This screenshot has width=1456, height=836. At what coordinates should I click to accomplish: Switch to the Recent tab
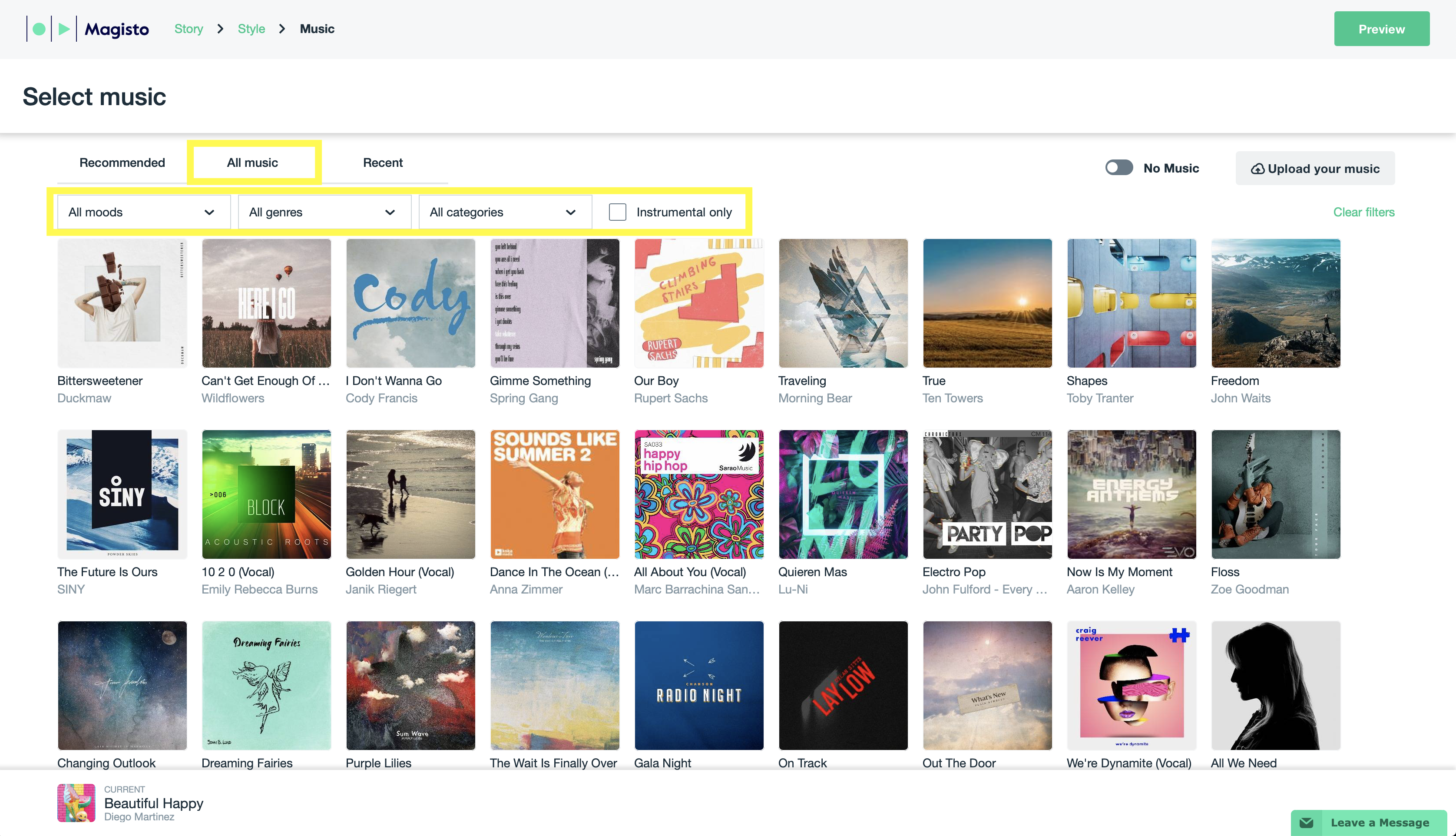click(x=383, y=163)
